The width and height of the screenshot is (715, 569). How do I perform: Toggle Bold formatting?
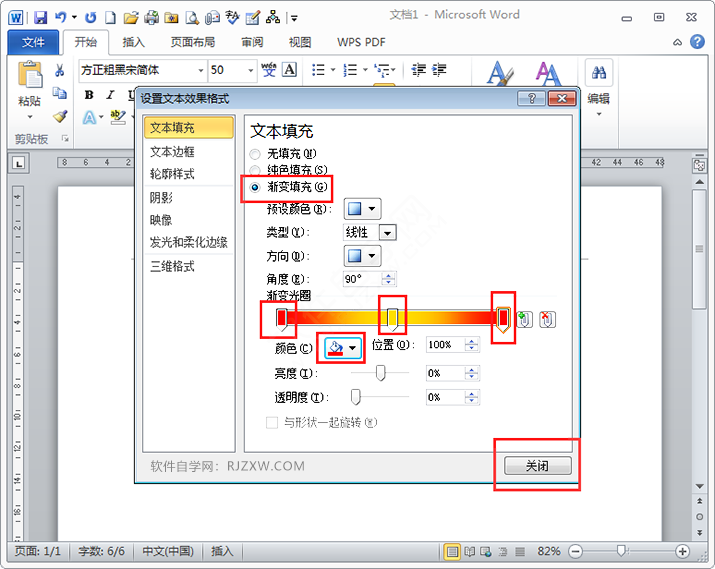click(89, 95)
